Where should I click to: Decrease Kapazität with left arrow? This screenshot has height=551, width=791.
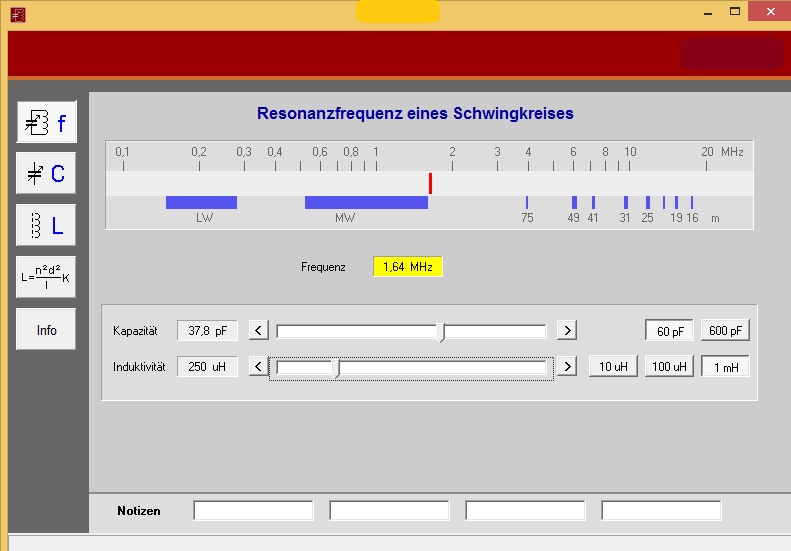click(258, 331)
